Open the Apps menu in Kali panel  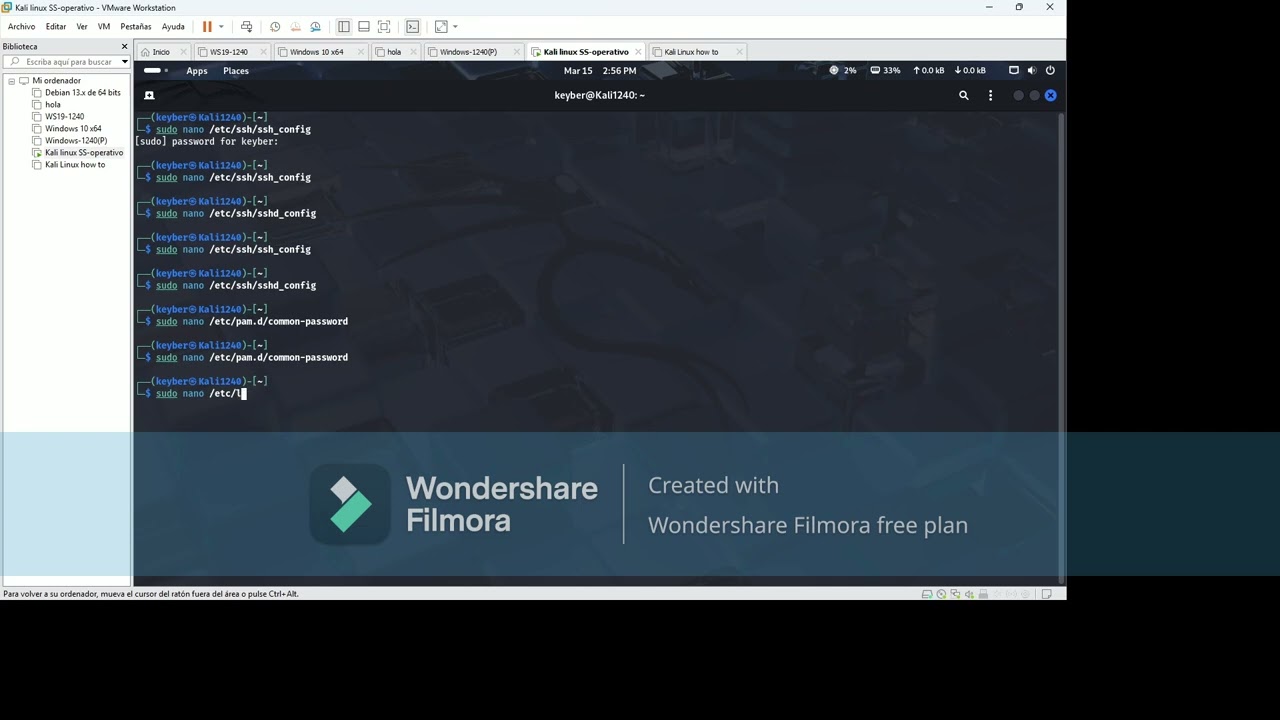(x=197, y=71)
